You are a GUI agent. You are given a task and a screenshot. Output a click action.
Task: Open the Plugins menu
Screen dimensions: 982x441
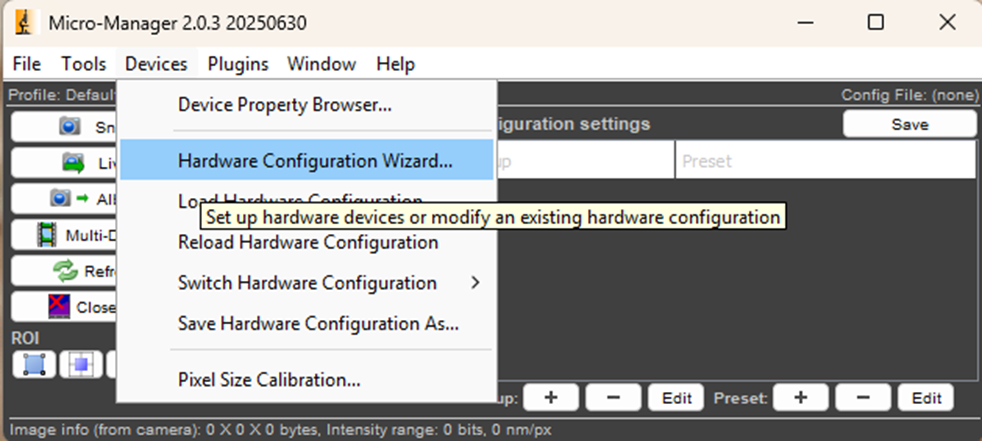pyautogui.click(x=238, y=64)
